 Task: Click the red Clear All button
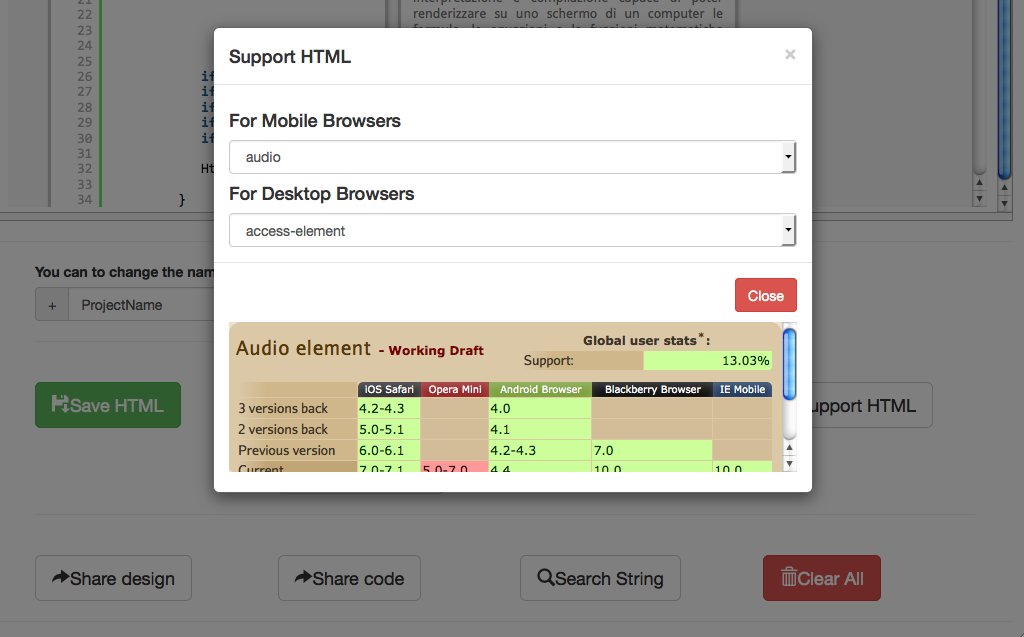point(822,578)
